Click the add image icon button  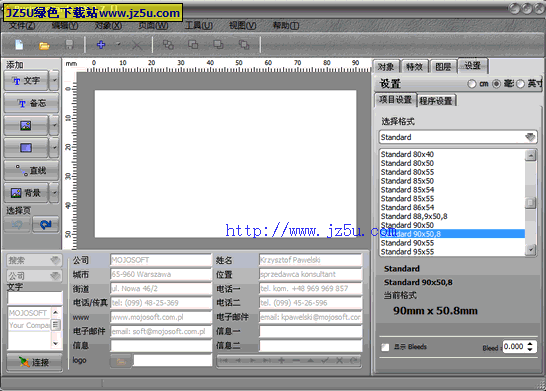tap(26, 125)
